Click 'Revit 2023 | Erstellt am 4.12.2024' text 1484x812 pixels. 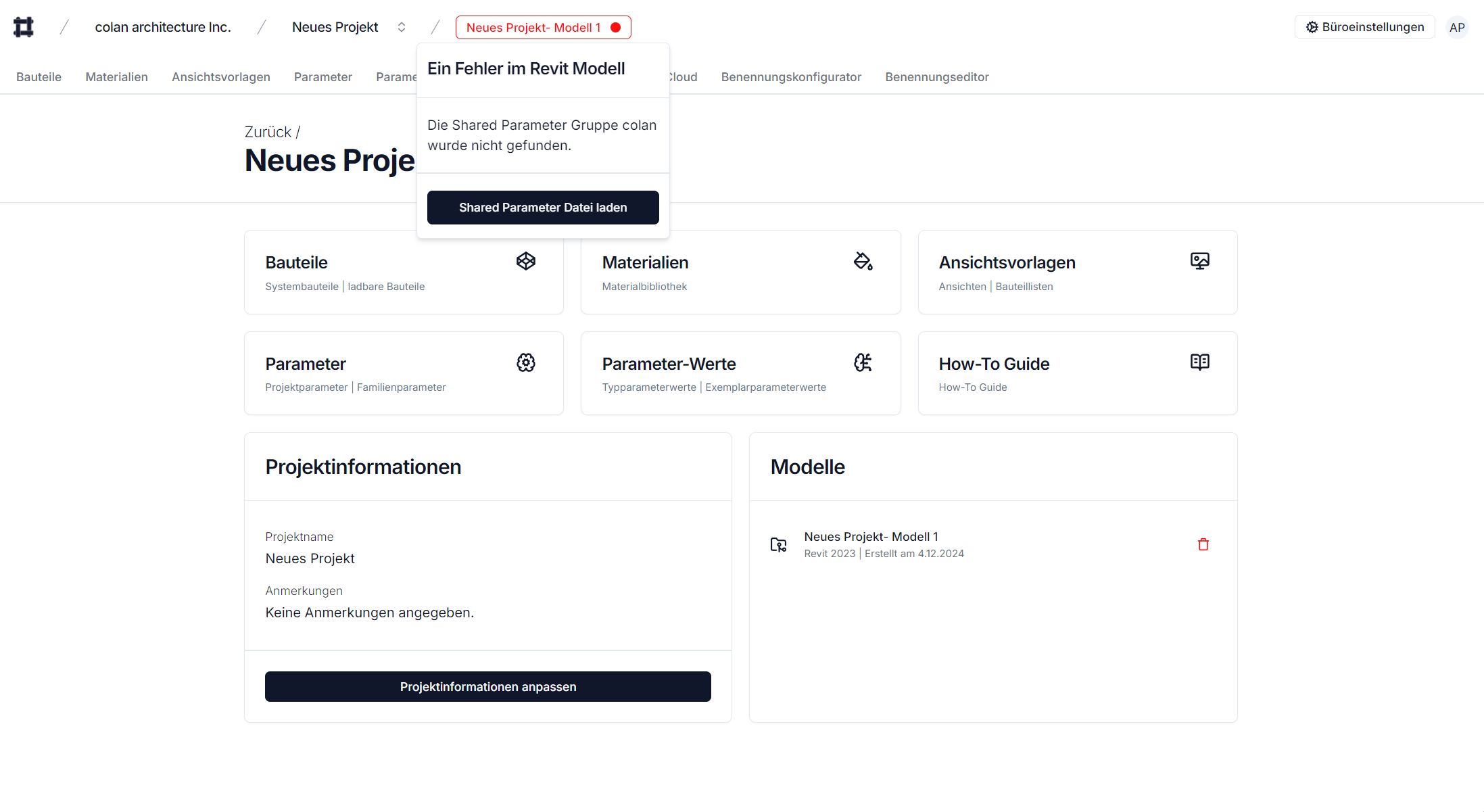pyautogui.click(x=884, y=554)
